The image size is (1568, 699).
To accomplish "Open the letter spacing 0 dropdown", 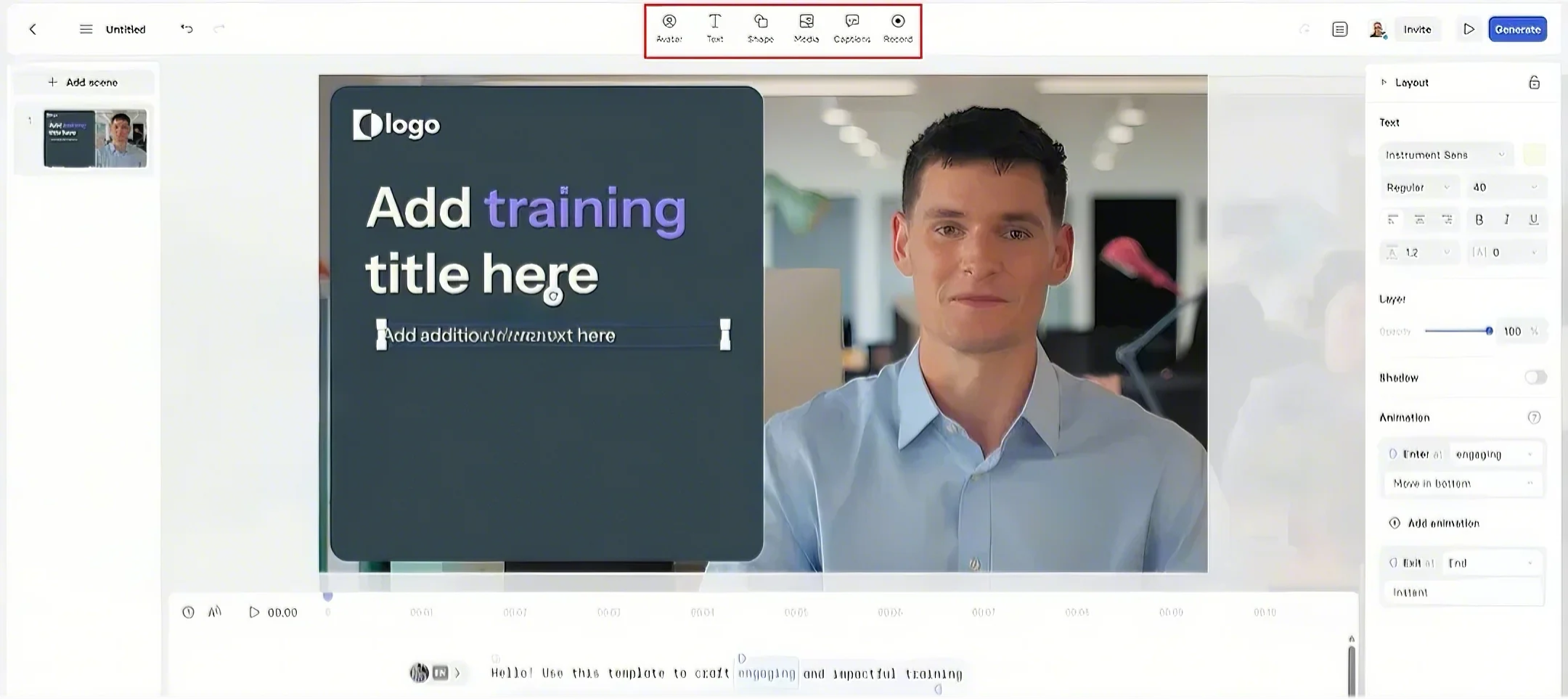I will pyautogui.click(x=1506, y=252).
